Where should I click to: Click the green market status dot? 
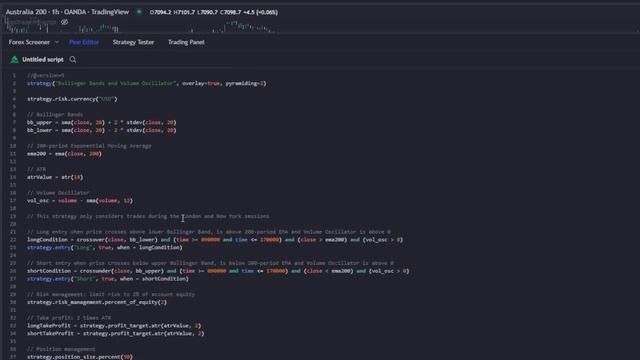click(x=139, y=12)
